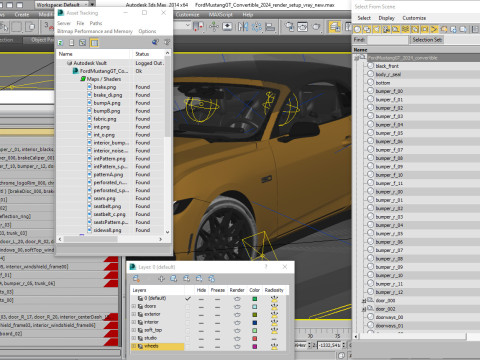Open Customize menu in Select From Scene
This screenshot has width=480, height=360.
point(414,18)
